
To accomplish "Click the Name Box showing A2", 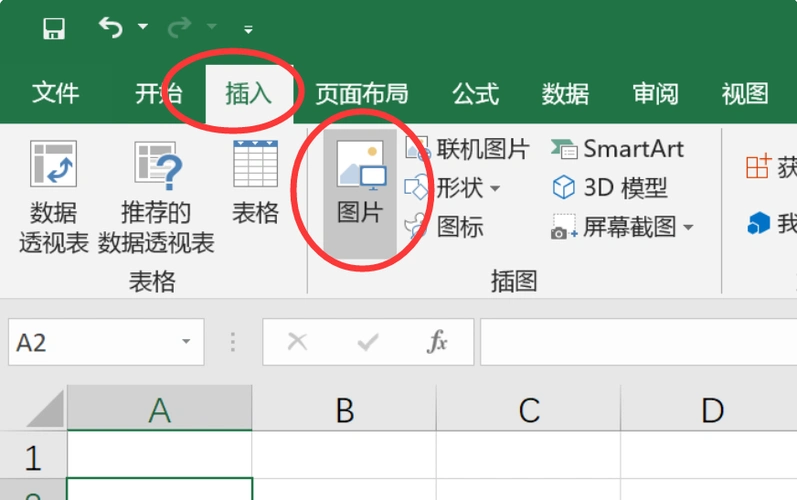I will pyautogui.click(x=106, y=342).
